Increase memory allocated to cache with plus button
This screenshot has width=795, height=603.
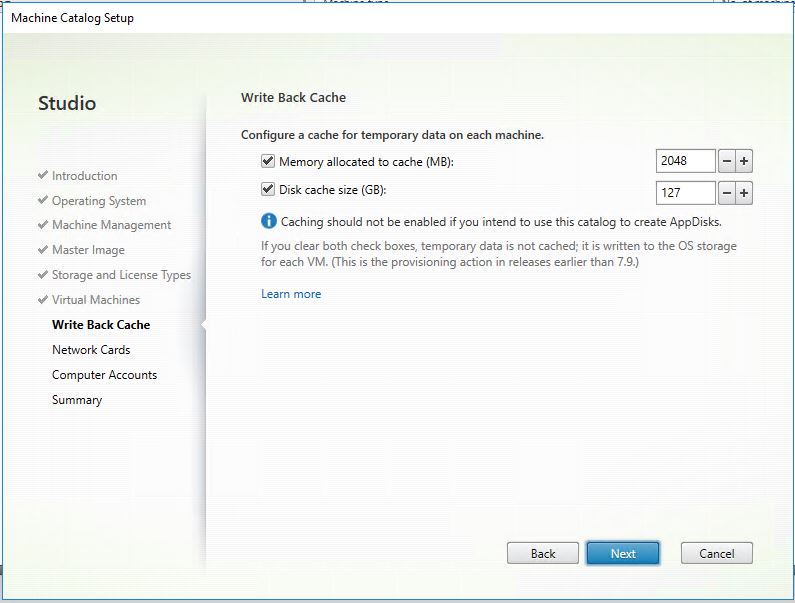[744, 161]
